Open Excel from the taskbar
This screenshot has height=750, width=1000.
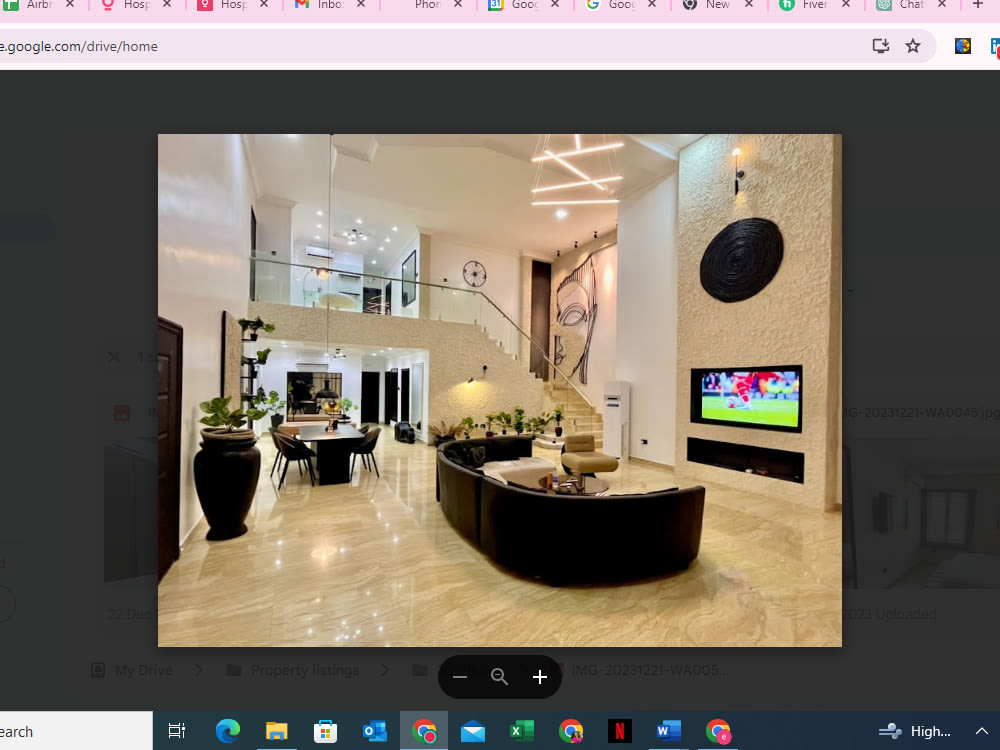pos(522,731)
